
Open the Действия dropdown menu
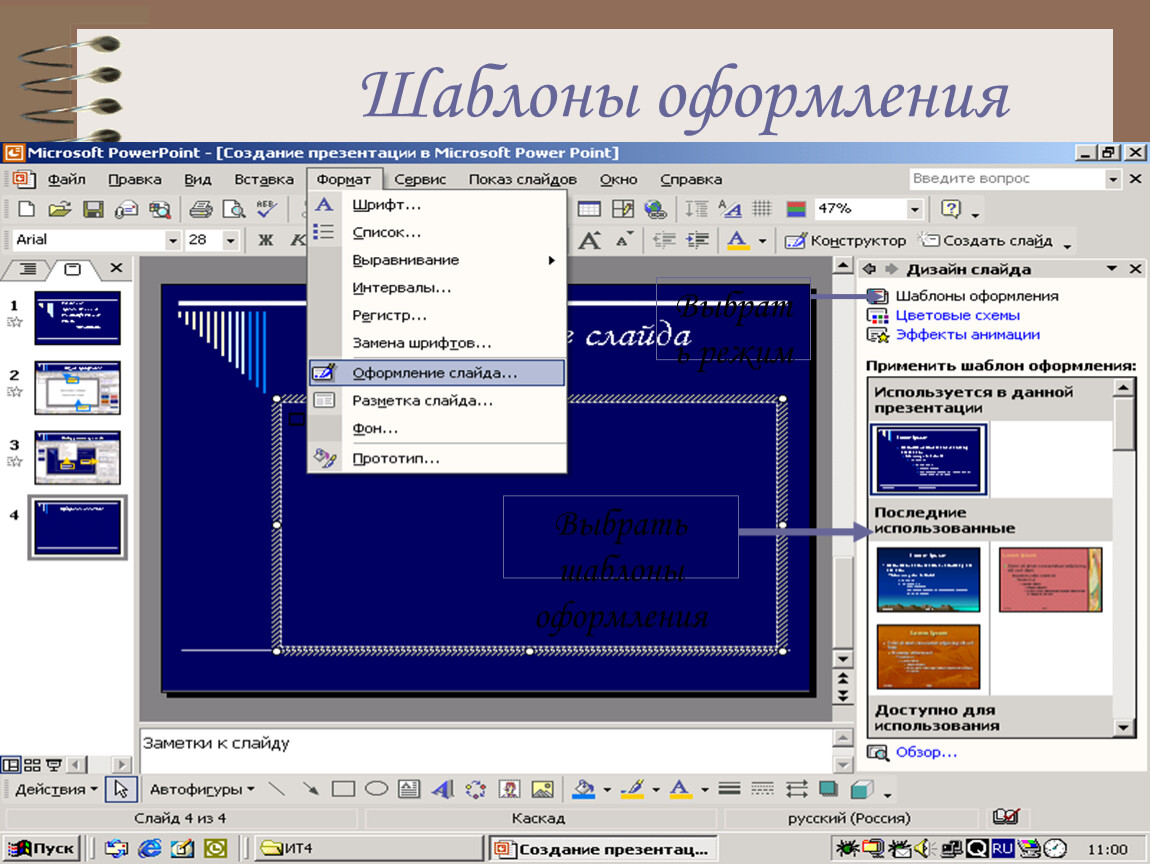click(x=56, y=789)
